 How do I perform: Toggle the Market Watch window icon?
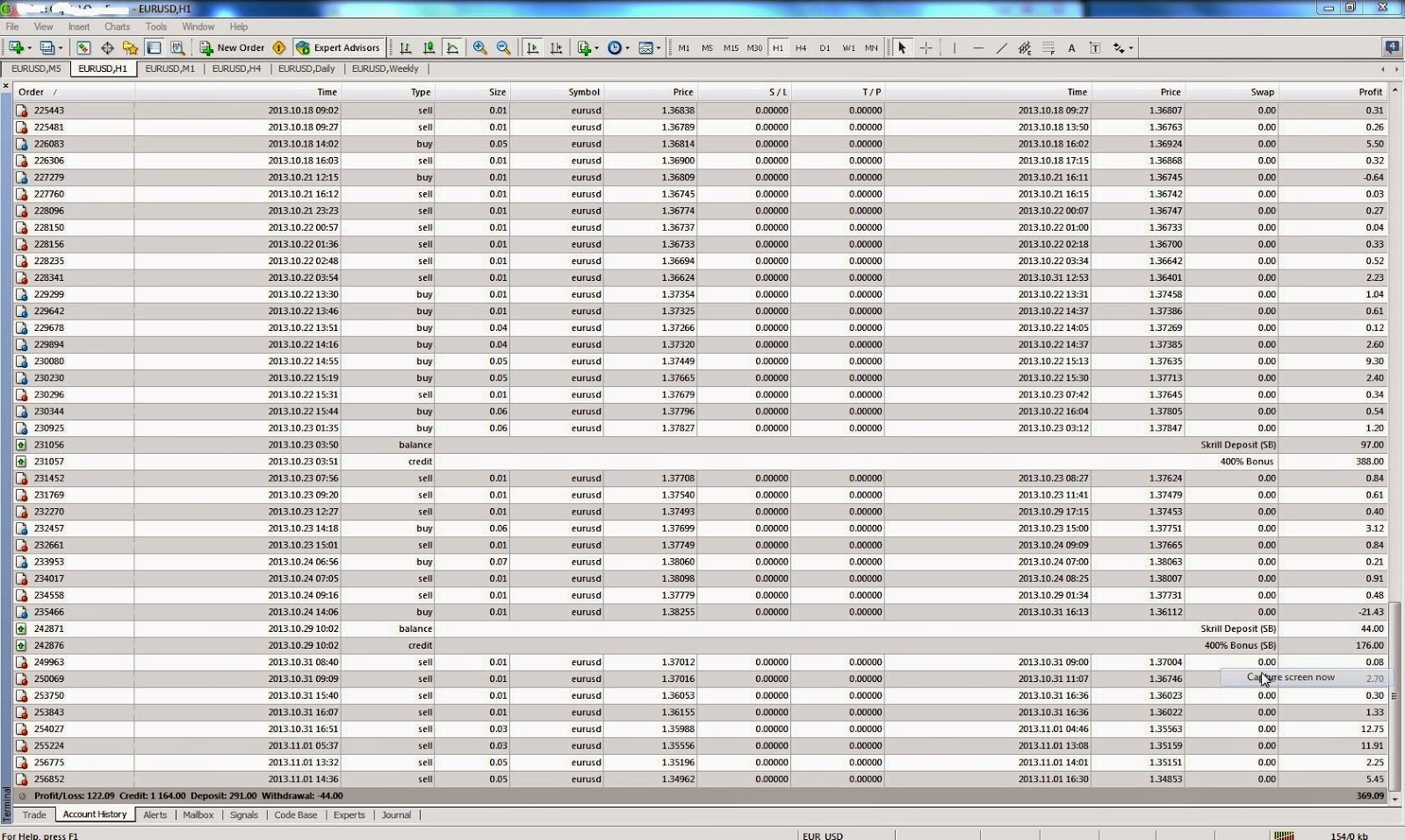83,47
